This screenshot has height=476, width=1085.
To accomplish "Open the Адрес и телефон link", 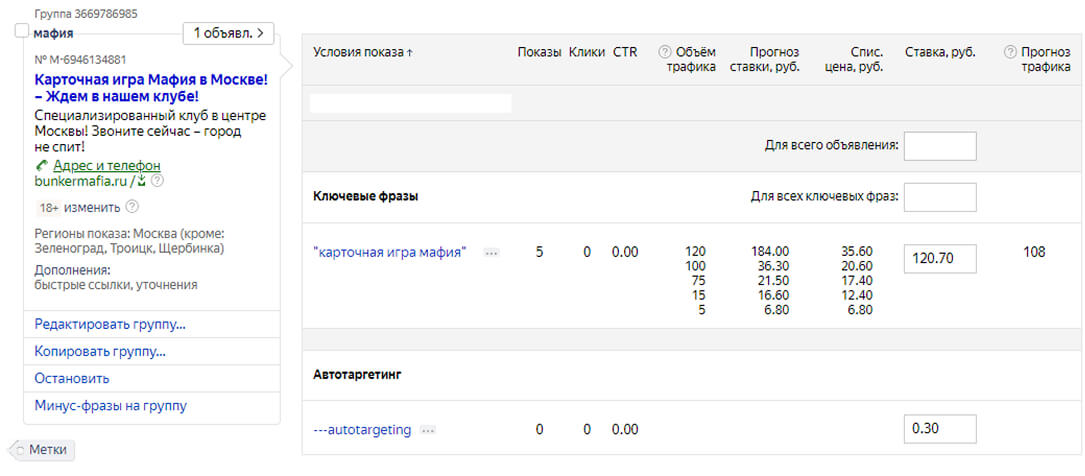I will 107,165.
